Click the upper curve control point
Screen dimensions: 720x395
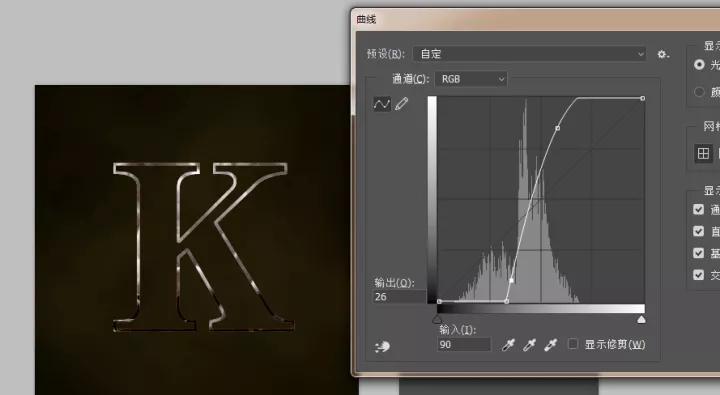(557, 128)
